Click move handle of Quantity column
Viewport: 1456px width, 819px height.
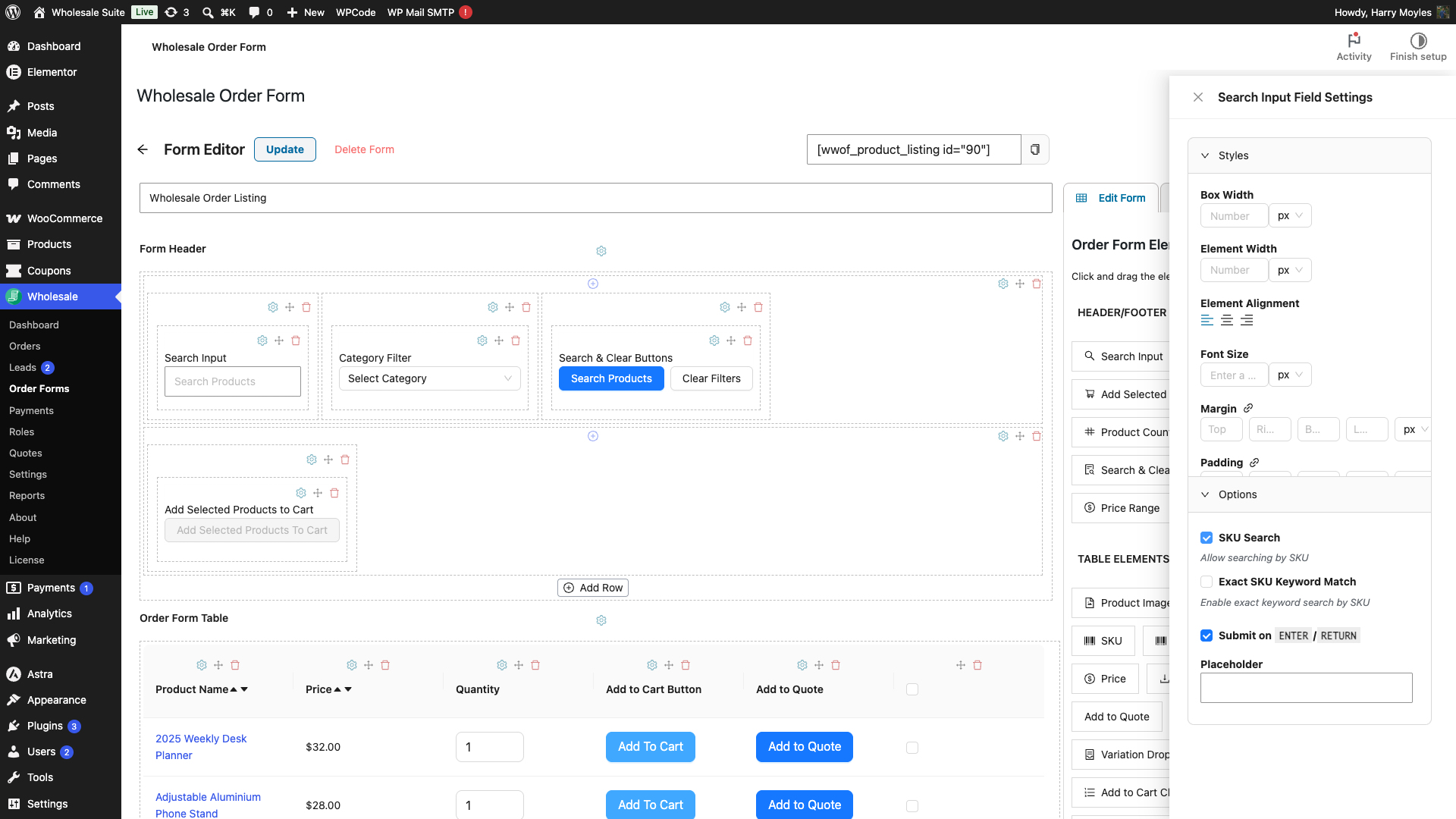[519, 665]
